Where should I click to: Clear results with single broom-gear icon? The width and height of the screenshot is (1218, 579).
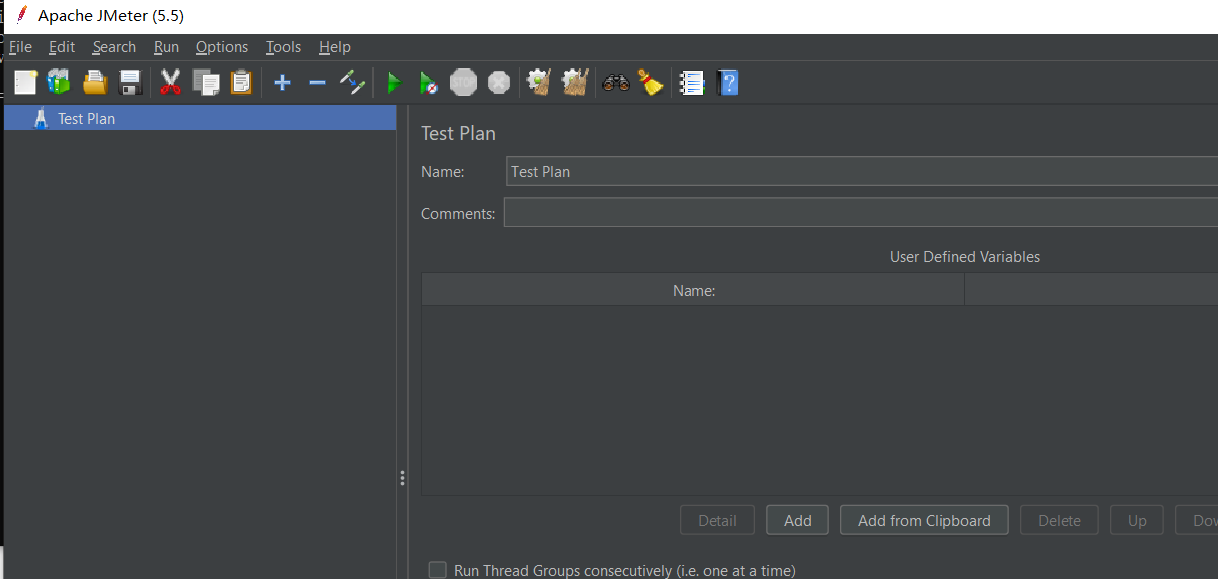pyautogui.click(x=539, y=82)
